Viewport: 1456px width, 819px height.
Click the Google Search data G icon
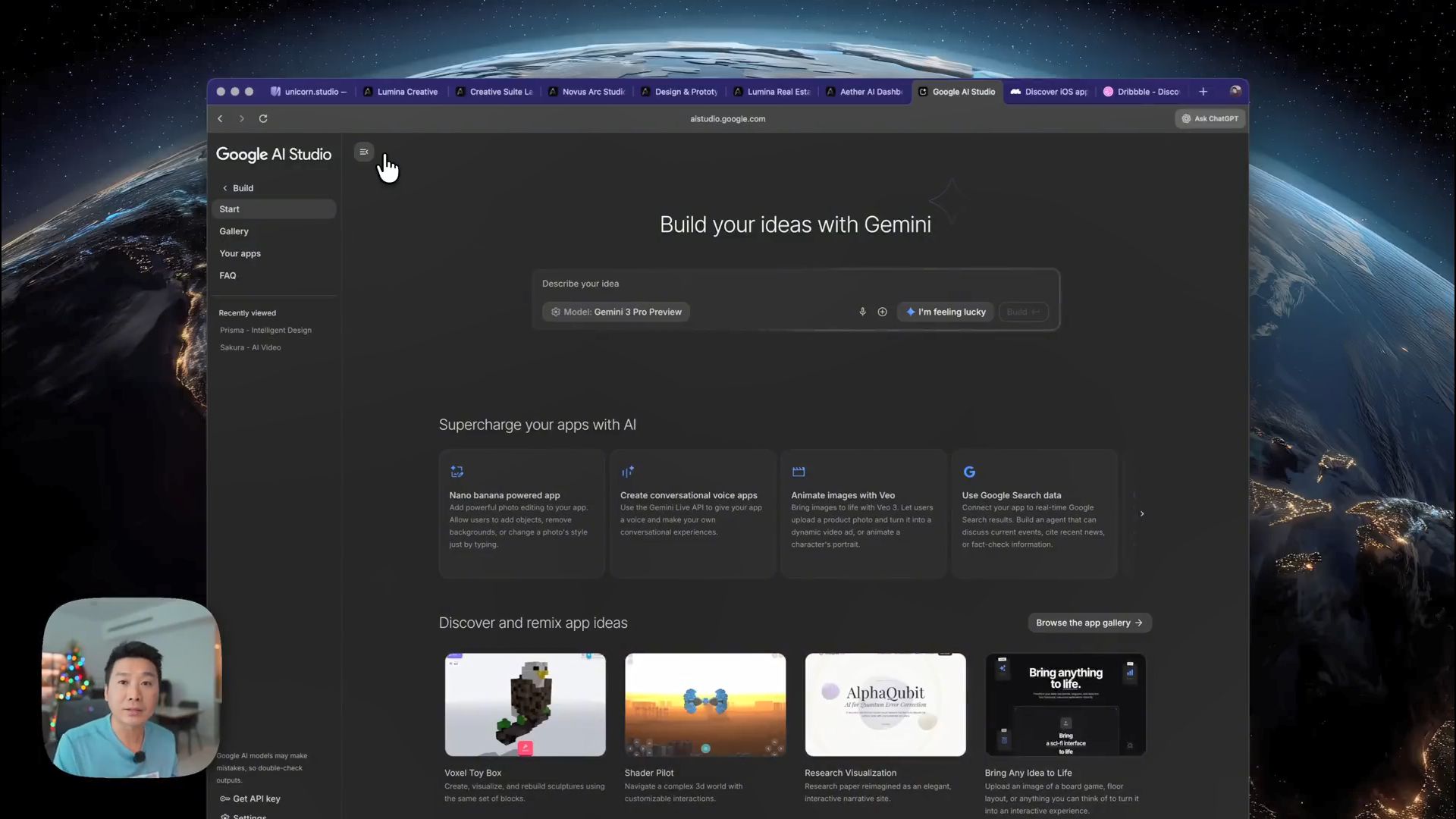(969, 472)
